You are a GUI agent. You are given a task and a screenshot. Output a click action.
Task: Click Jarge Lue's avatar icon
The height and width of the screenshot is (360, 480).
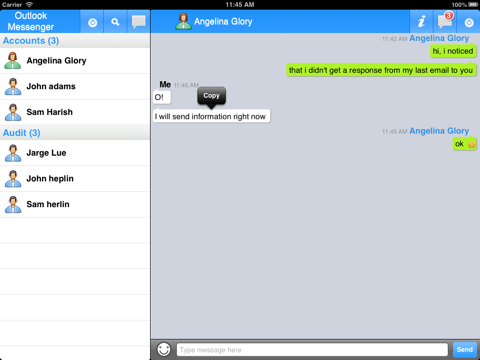(x=13, y=153)
